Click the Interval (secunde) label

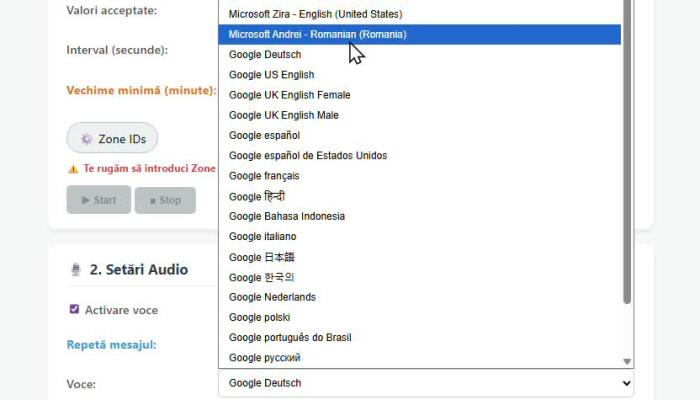pos(117,50)
